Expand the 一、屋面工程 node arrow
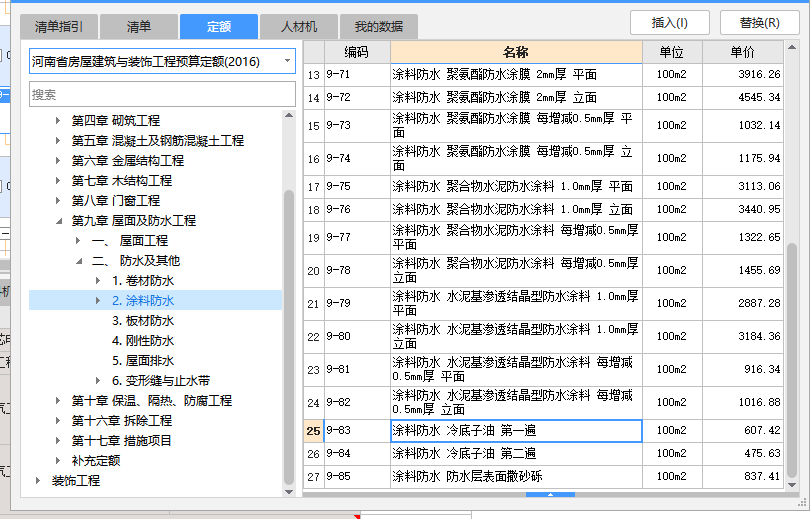 (x=78, y=241)
